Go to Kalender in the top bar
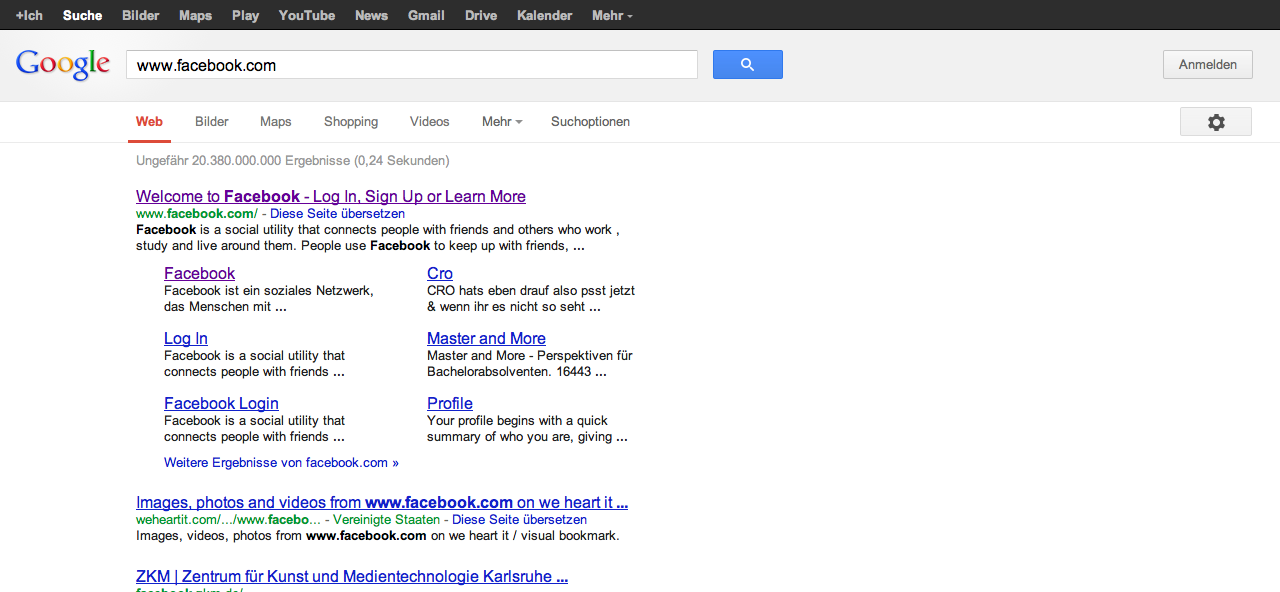 [544, 15]
